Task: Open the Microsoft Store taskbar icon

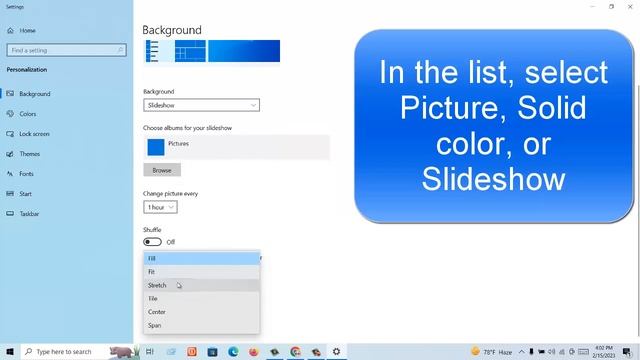Action: tap(212, 351)
